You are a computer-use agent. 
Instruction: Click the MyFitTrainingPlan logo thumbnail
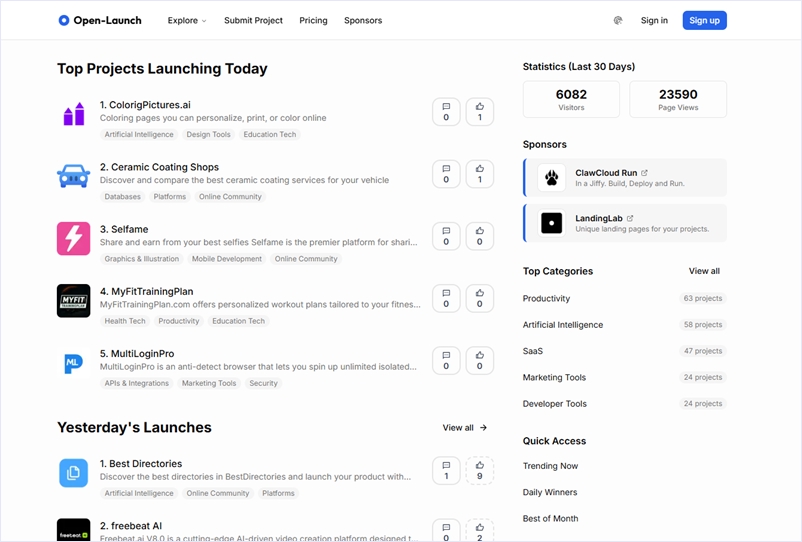coord(74,301)
